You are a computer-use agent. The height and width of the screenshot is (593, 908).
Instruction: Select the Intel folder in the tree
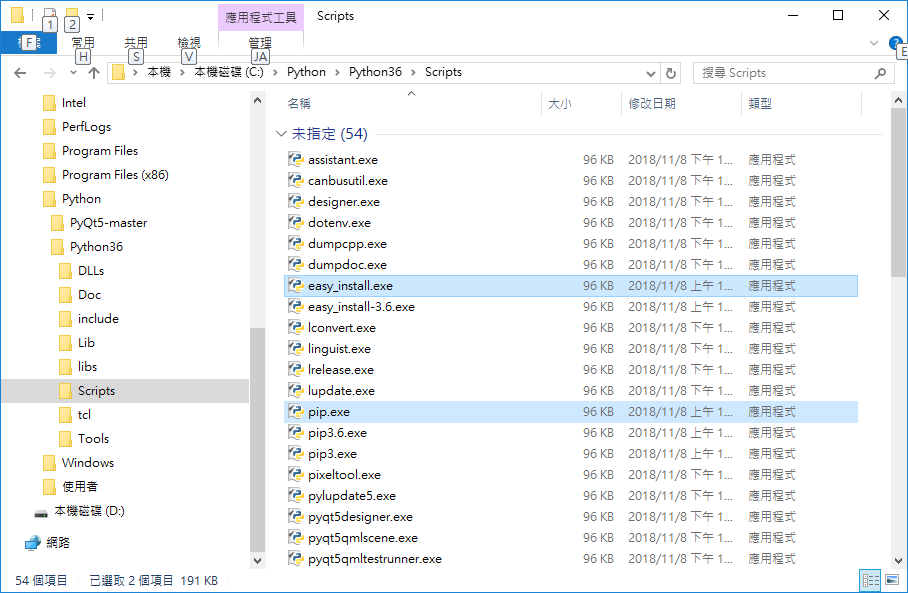[74, 103]
